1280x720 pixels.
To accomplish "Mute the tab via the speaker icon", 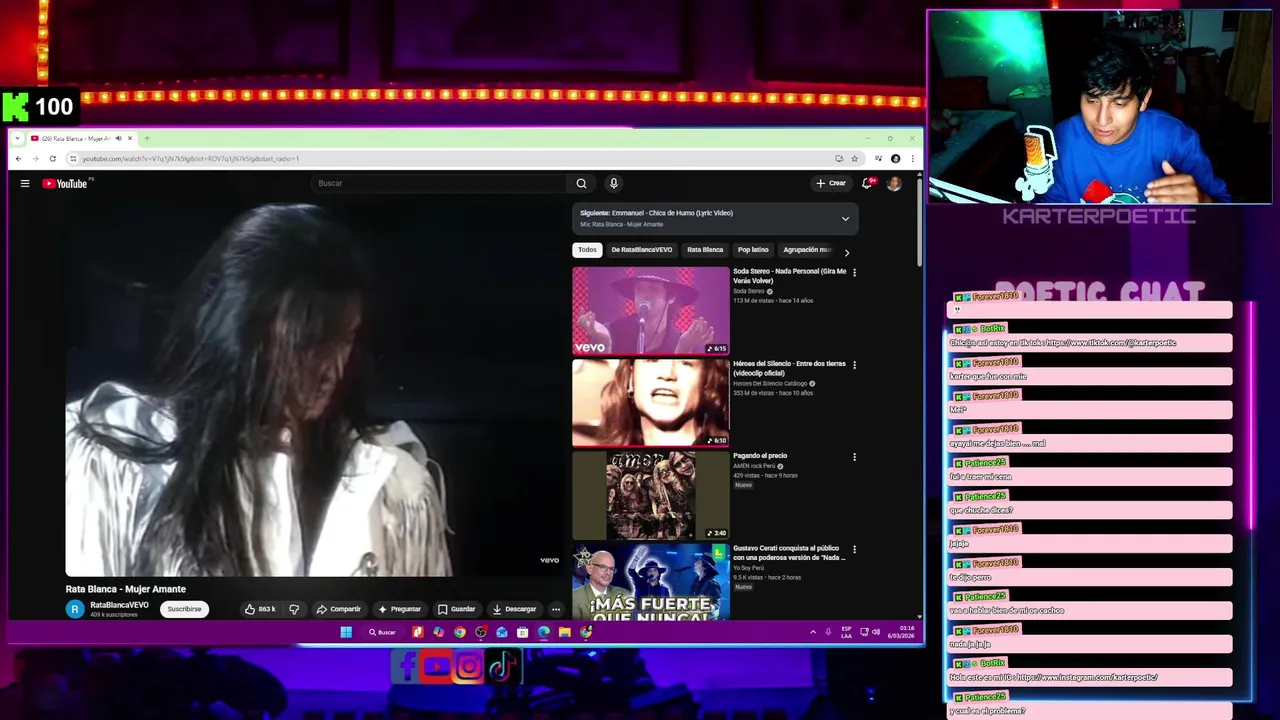I will click(x=118, y=138).
